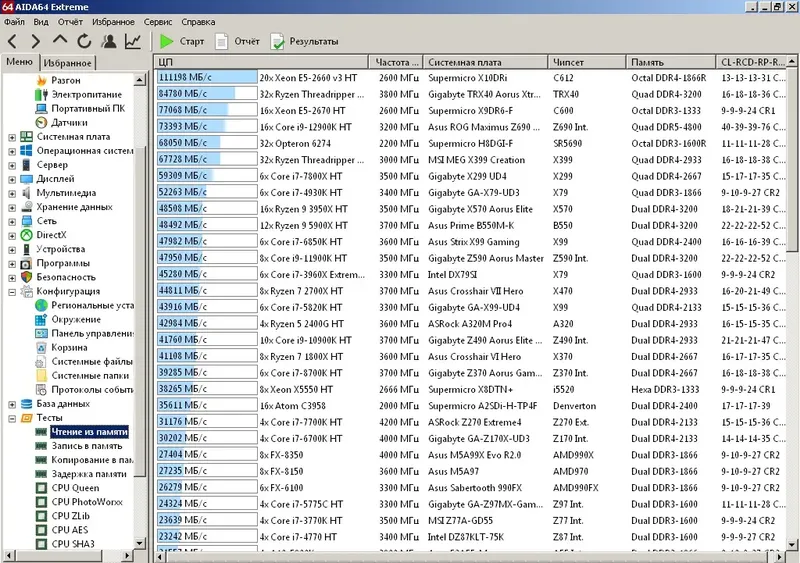The width and height of the screenshot is (800, 563).
Task: Collapse the Конфигурация tree node
Action: click(12, 292)
